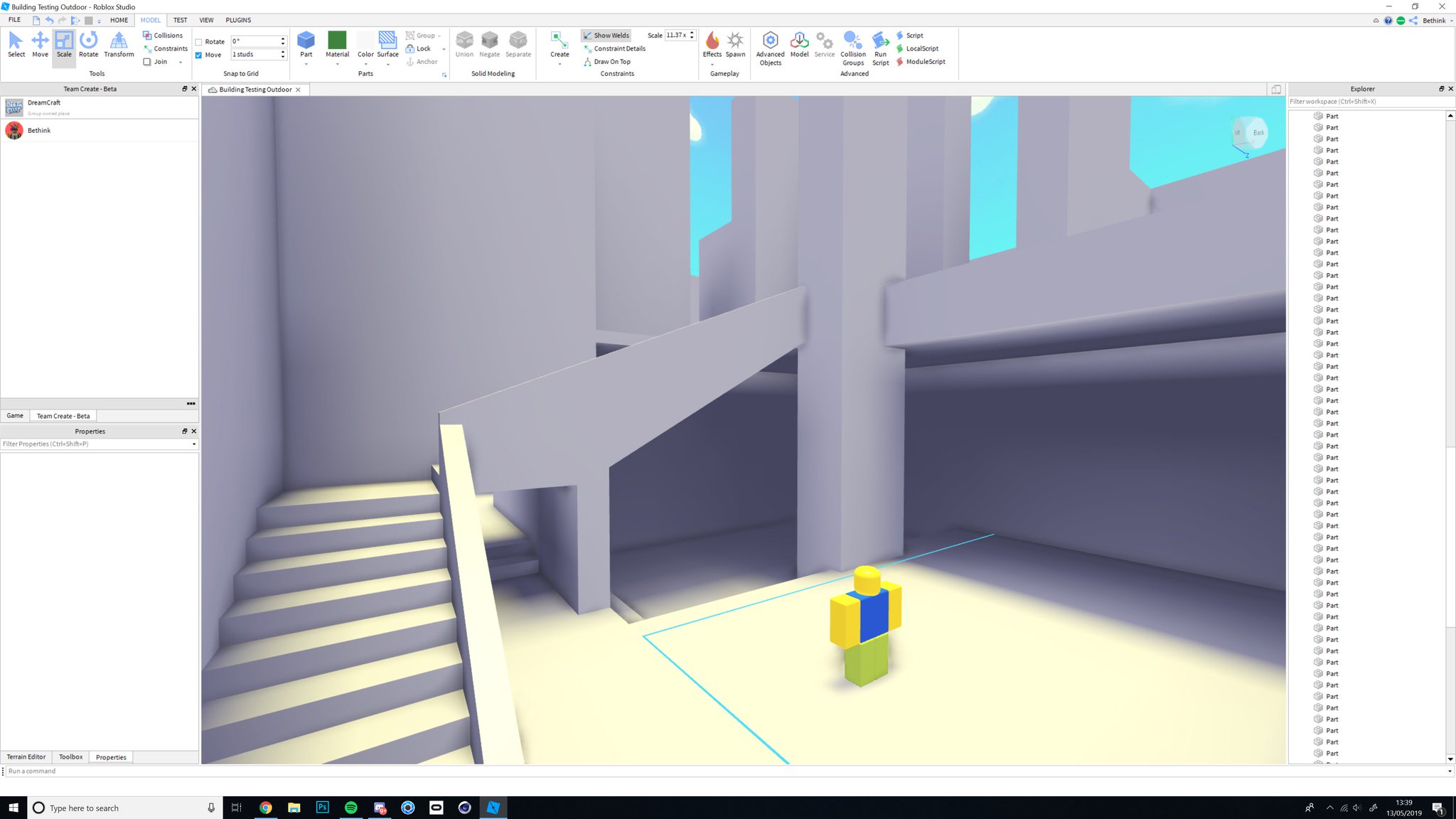Open the Effects gameplay menu
The width and height of the screenshot is (1456, 819).
pyautogui.click(x=712, y=44)
